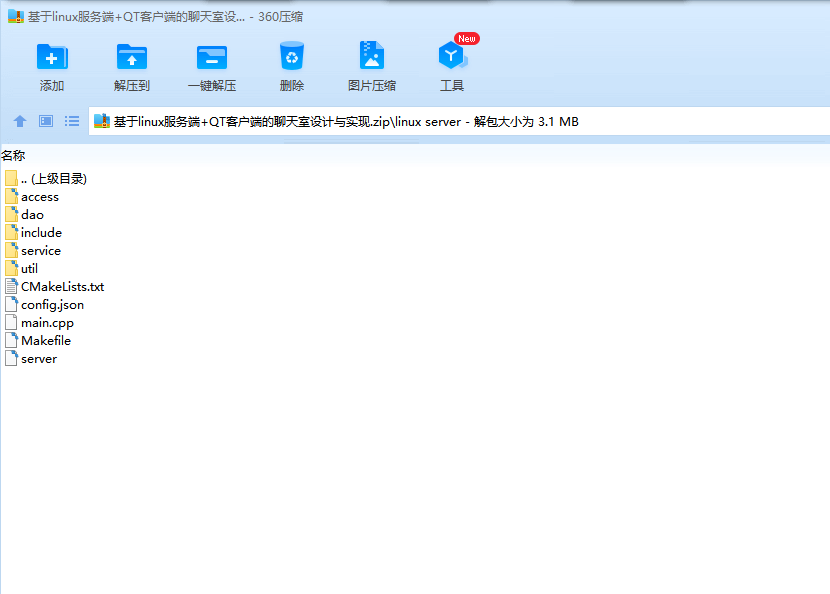Select the service folder icon
830x594 pixels.
pyautogui.click(x=12, y=250)
